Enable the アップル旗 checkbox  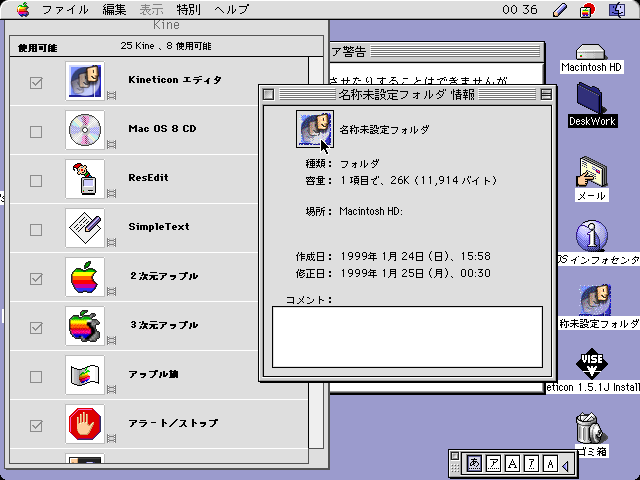[x=36, y=377]
